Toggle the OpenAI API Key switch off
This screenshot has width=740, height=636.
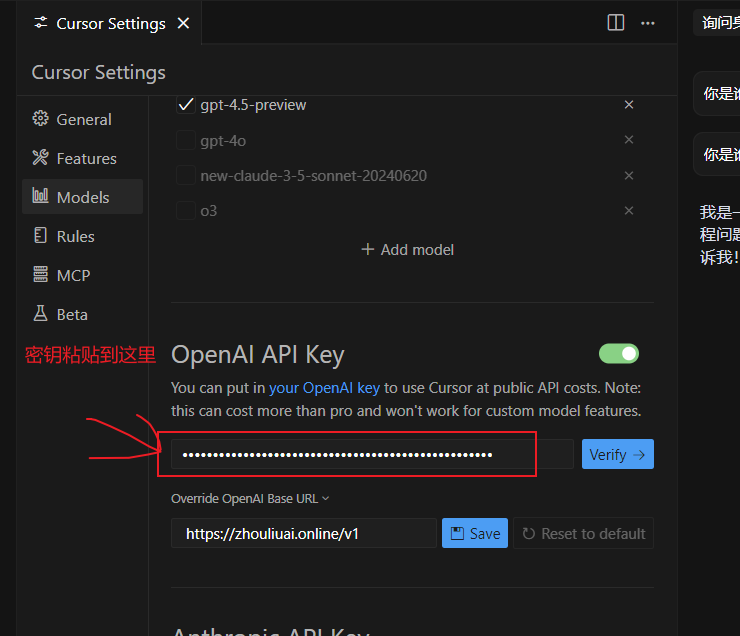pyautogui.click(x=619, y=354)
